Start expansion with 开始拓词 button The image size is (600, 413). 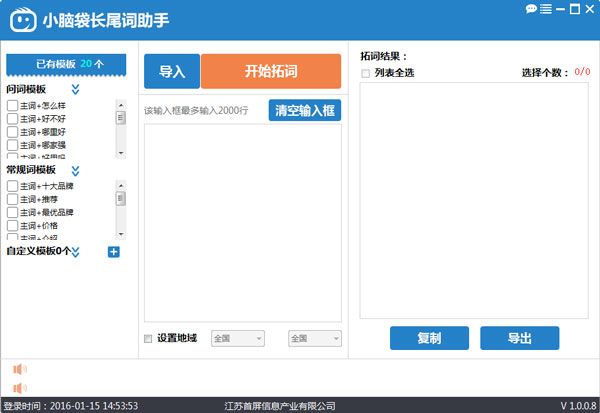271,71
